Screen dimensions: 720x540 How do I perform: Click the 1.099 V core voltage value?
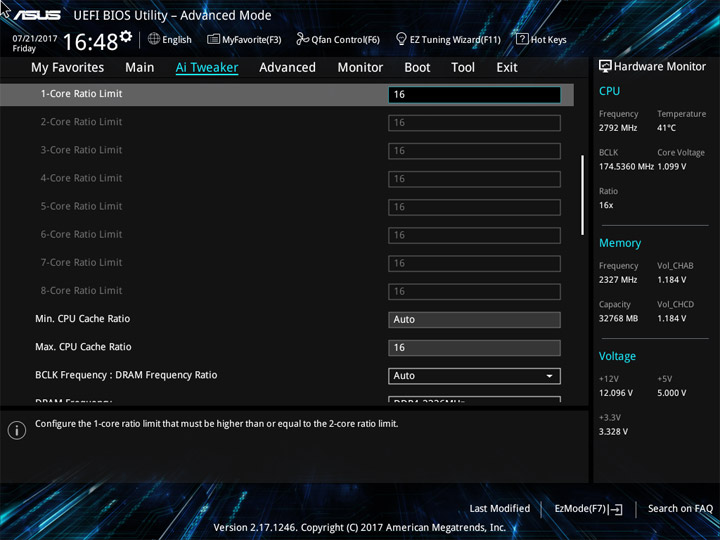(x=671, y=167)
